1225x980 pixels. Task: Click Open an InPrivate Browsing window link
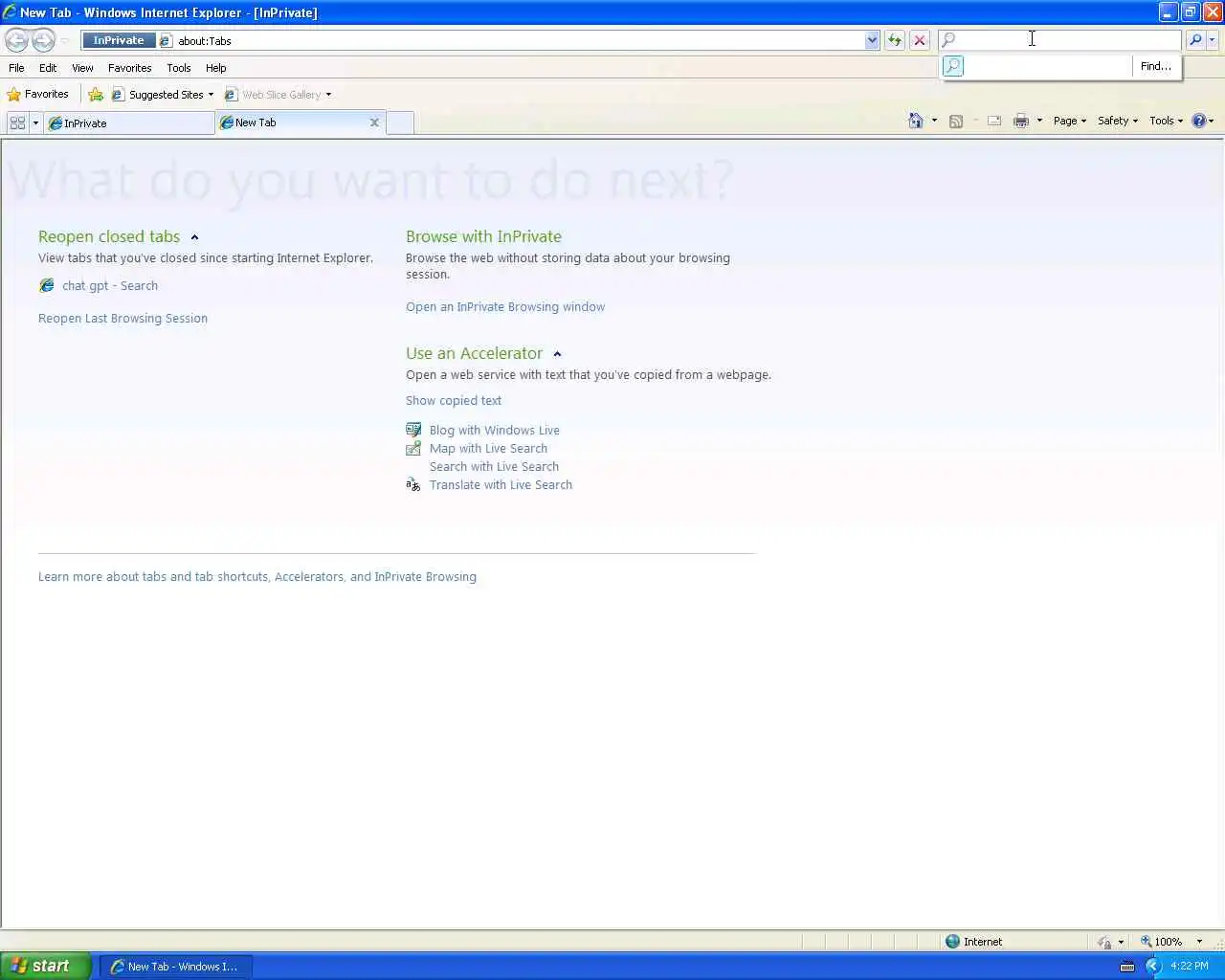[505, 306]
